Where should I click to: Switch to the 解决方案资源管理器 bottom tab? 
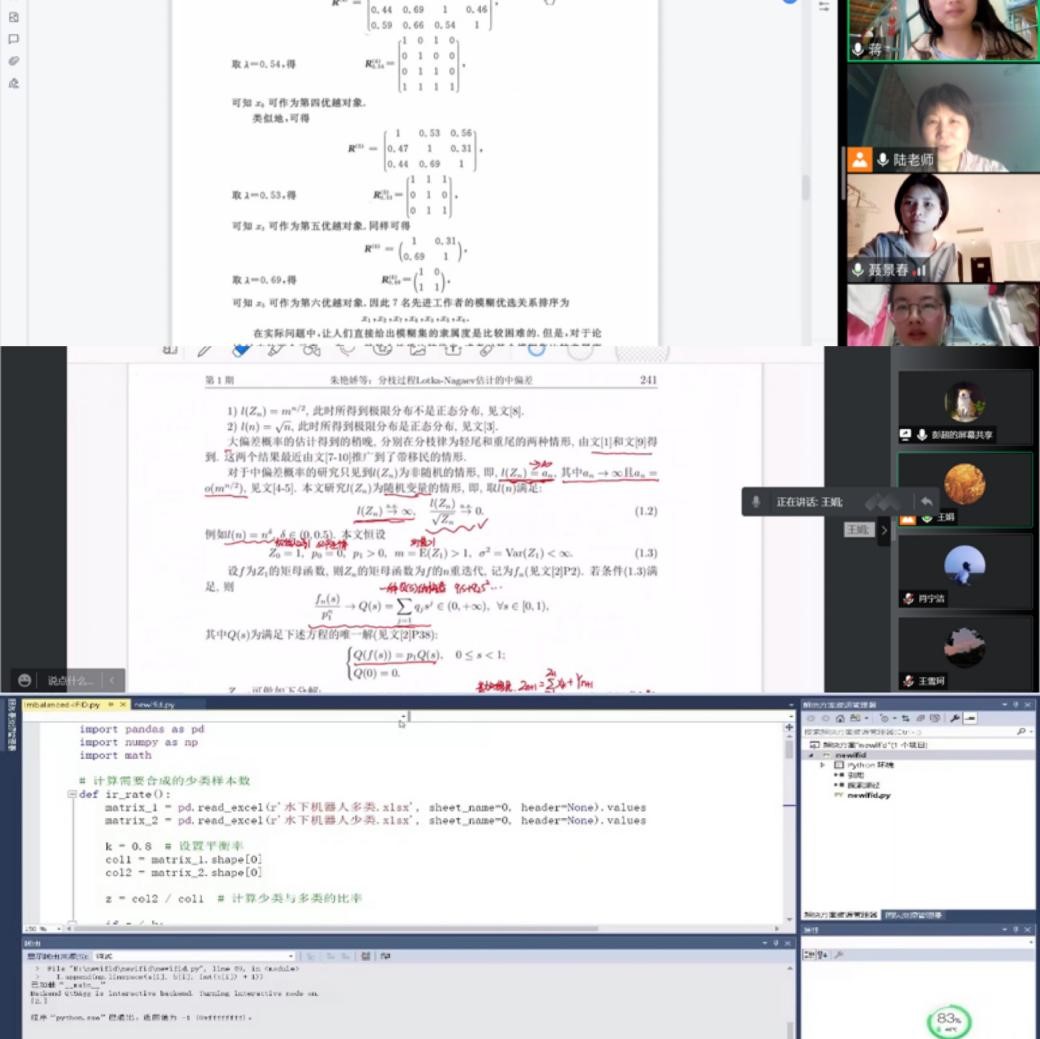click(x=841, y=915)
